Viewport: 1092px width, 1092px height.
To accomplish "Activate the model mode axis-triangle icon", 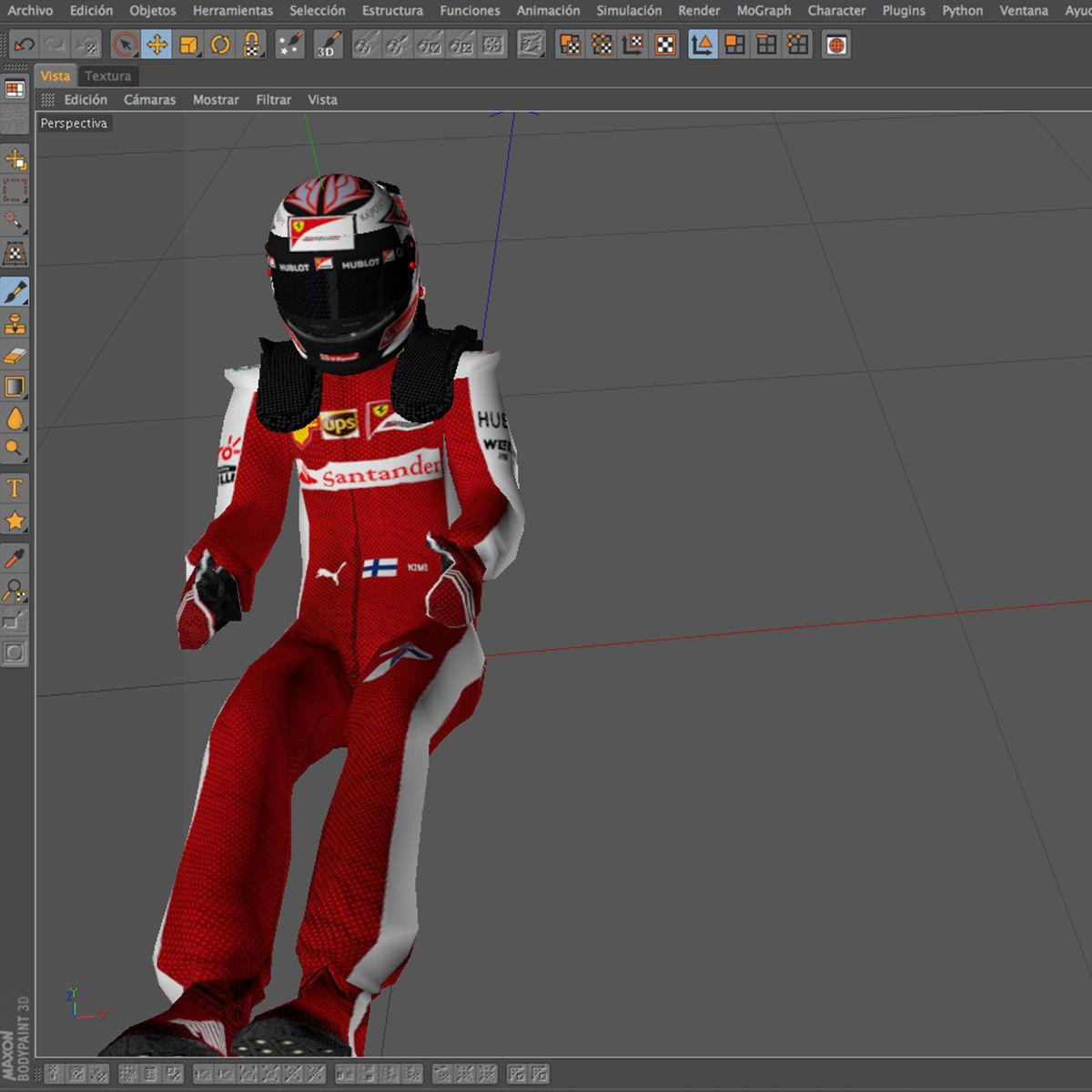I will pos(703,45).
